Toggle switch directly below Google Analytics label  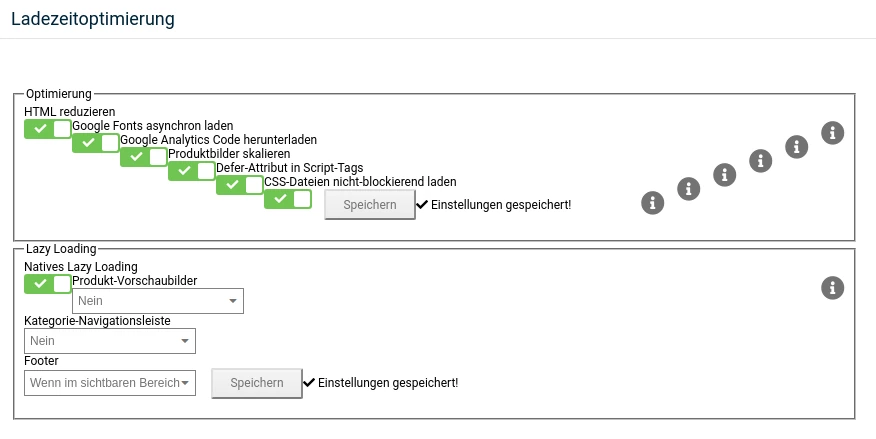pyautogui.click(x=144, y=157)
